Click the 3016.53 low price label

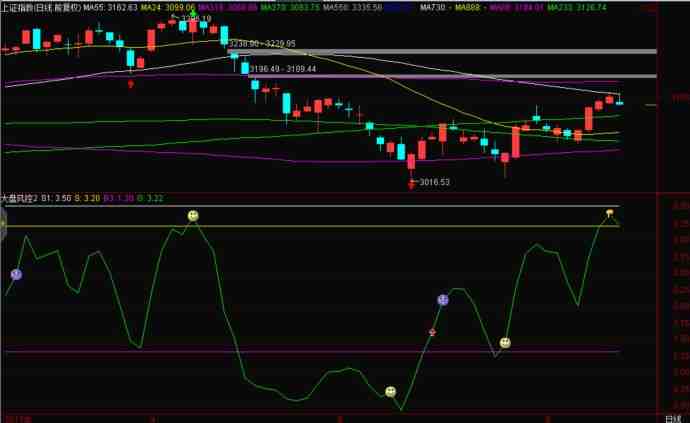point(435,182)
